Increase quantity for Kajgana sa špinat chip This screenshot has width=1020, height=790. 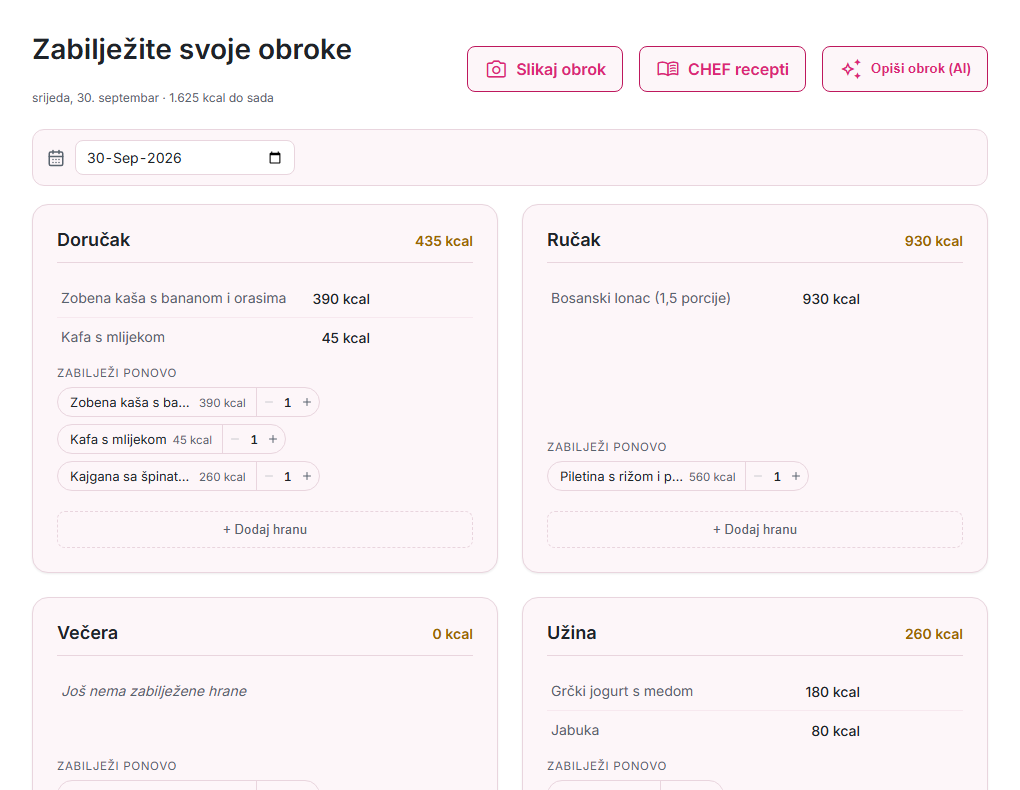pos(307,476)
